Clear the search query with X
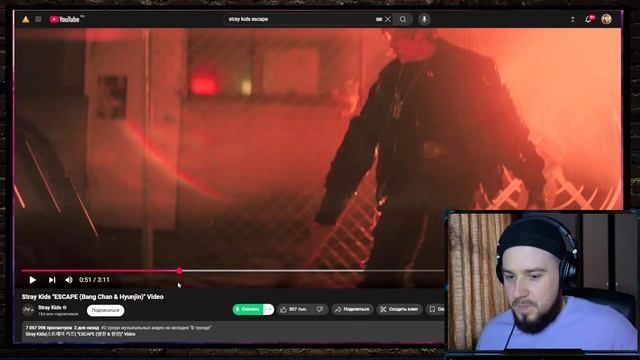Screen dimensions: 640x360 [x=388, y=19]
